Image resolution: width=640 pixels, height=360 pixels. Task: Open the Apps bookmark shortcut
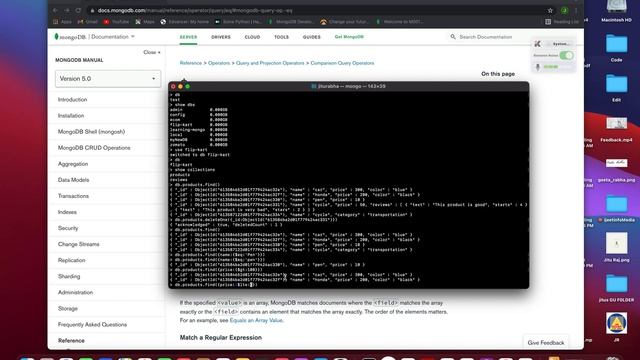62,22
